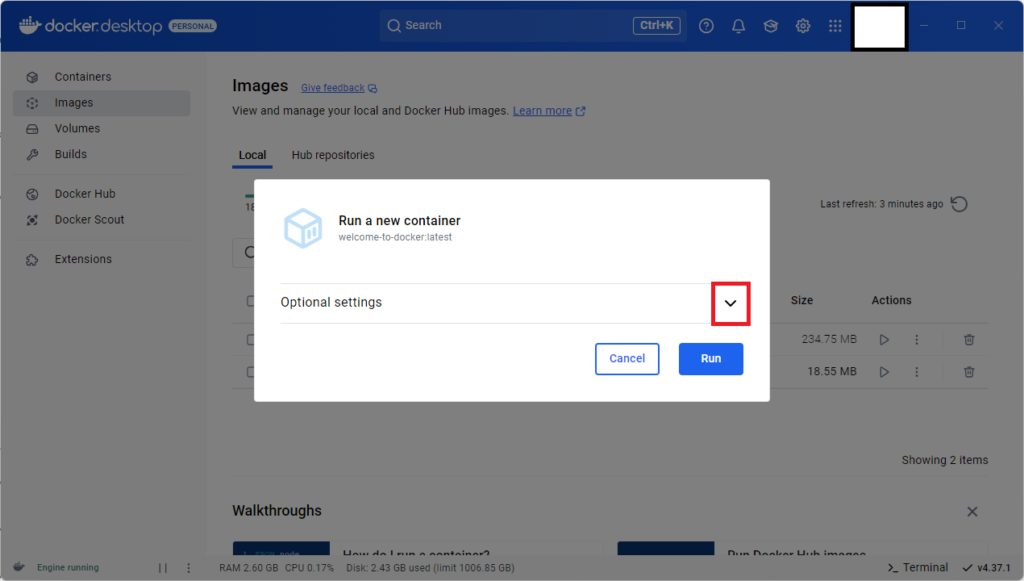
Task: Click the Disk usage indicator
Action: [x=430, y=568]
